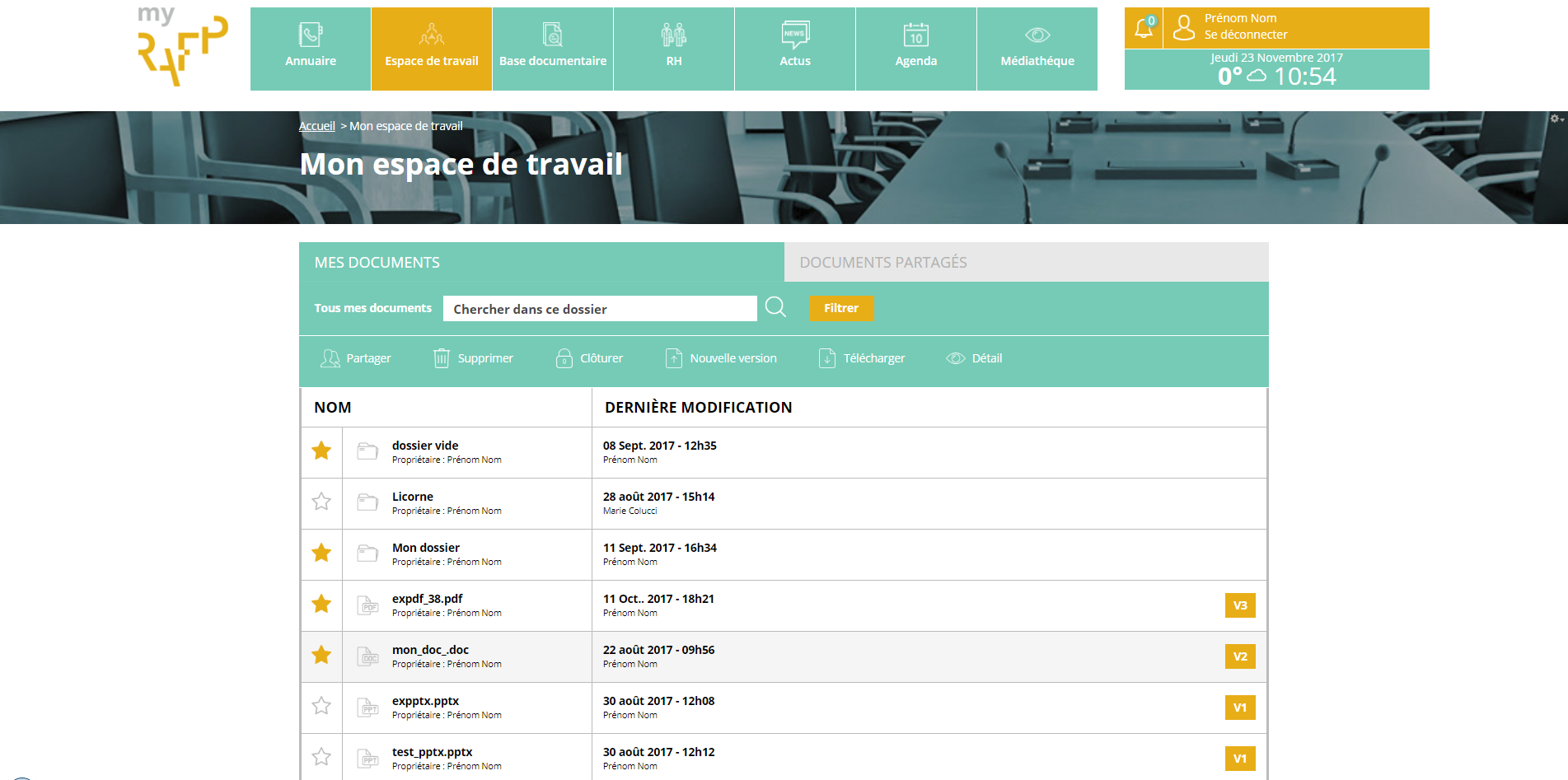Click V2 version badge of mon_doc_.doc
The width and height of the screenshot is (1568, 780).
coord(1240,656)
